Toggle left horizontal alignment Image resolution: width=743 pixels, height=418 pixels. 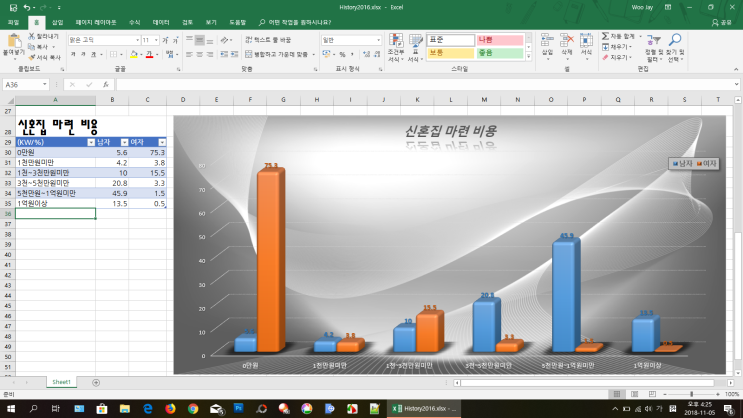point(190,55)
